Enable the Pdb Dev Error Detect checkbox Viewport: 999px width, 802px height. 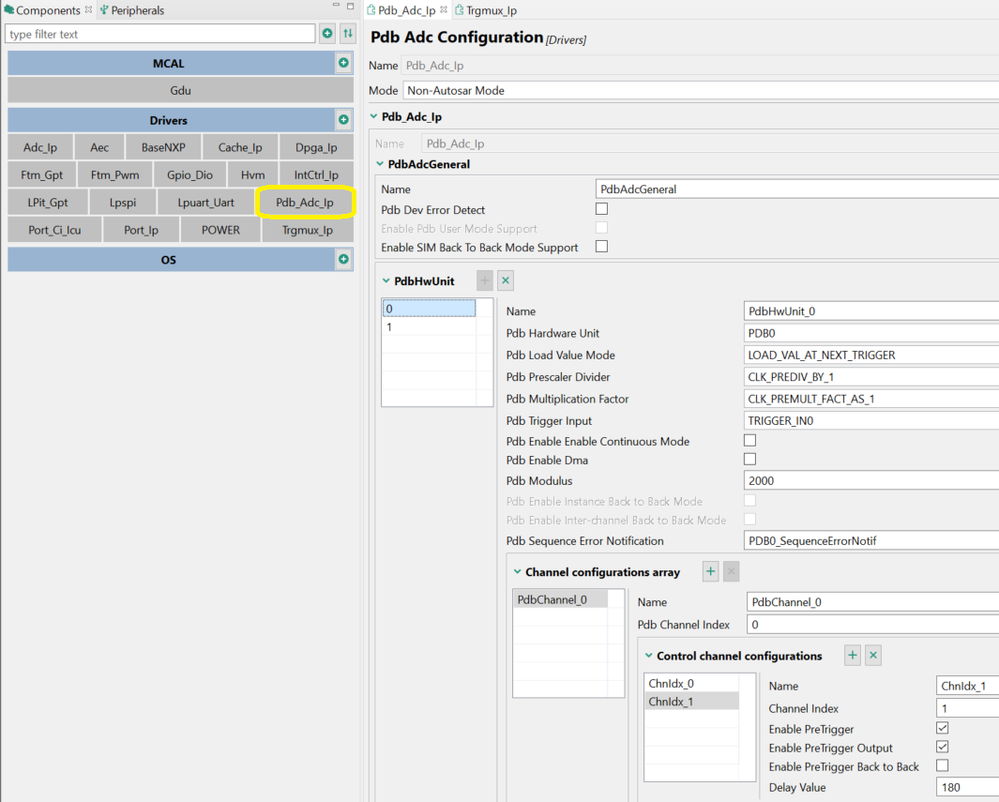pyautogui.click(x=601, y=208)
